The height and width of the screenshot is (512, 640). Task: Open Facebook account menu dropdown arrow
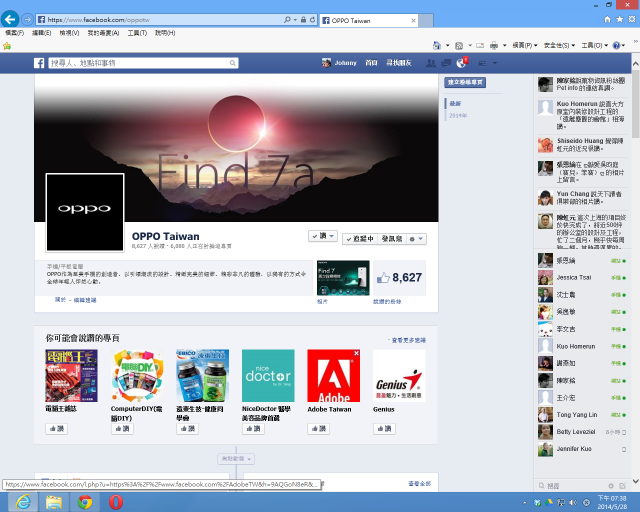(495, 63)
